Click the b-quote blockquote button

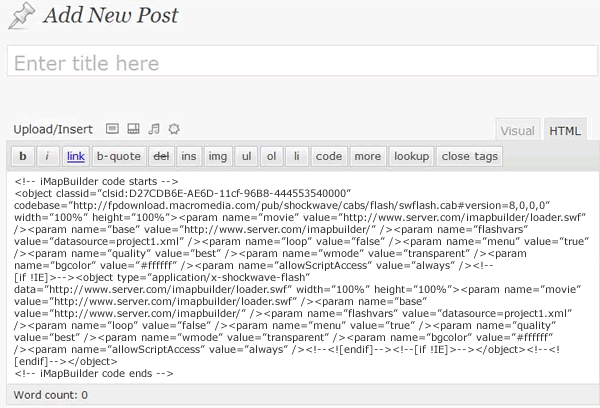(119, 156)
